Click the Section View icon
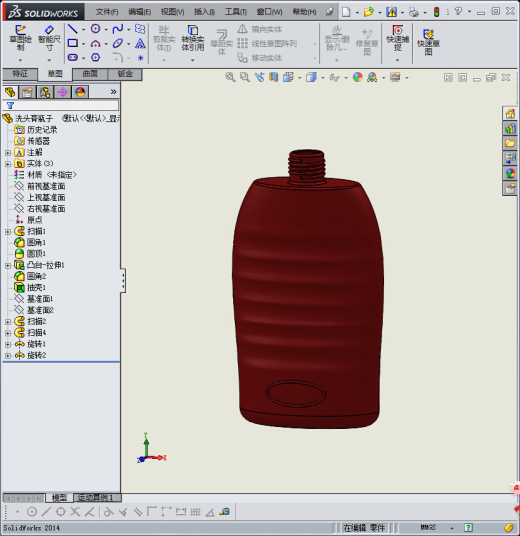This screenshot has height=536, width=520. [x=273, y=77]
